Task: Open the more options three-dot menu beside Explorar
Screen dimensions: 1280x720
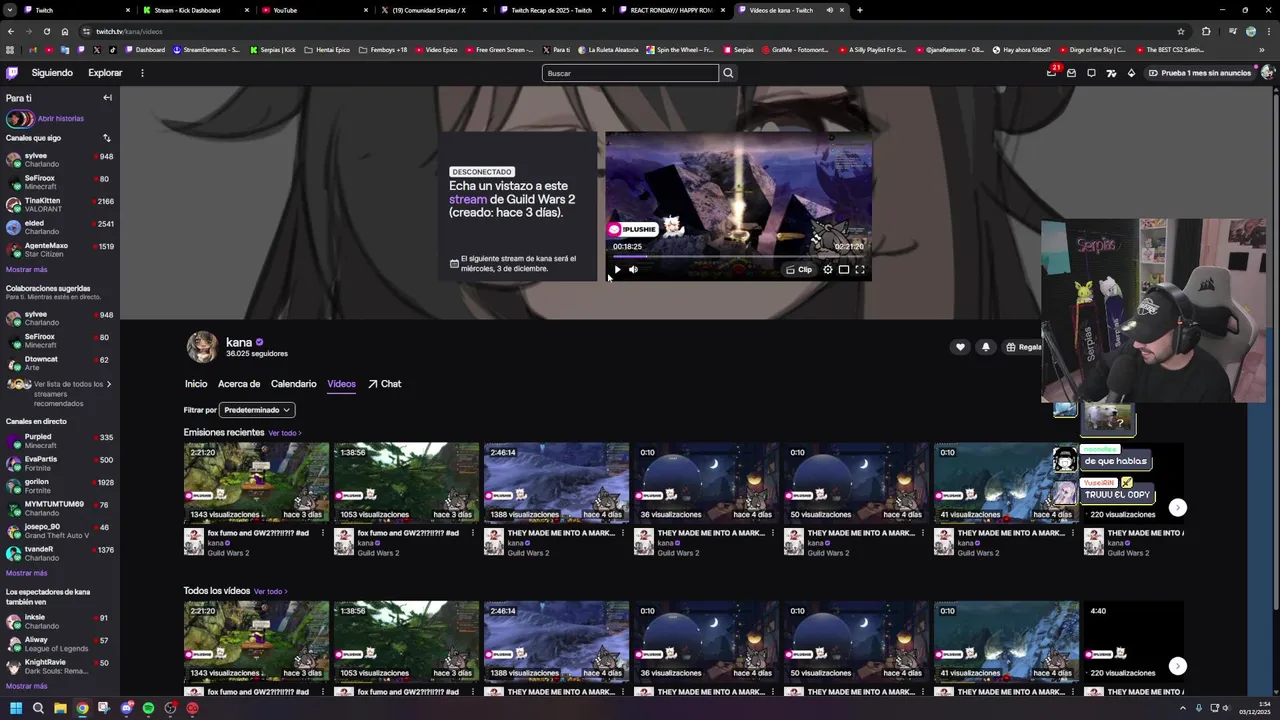Action: tap(142, 73)
